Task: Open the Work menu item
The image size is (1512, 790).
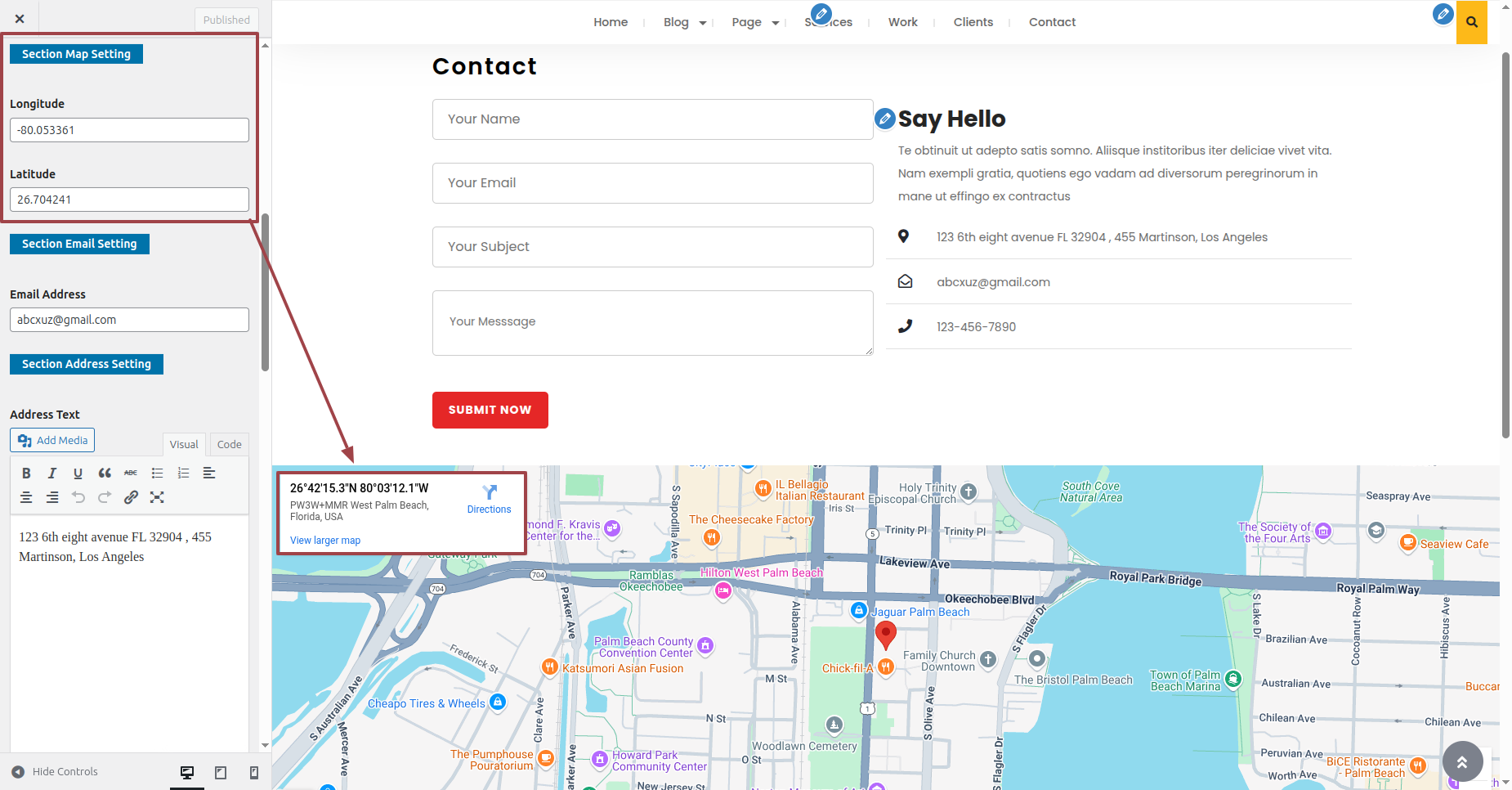Action: click(903, 22)
